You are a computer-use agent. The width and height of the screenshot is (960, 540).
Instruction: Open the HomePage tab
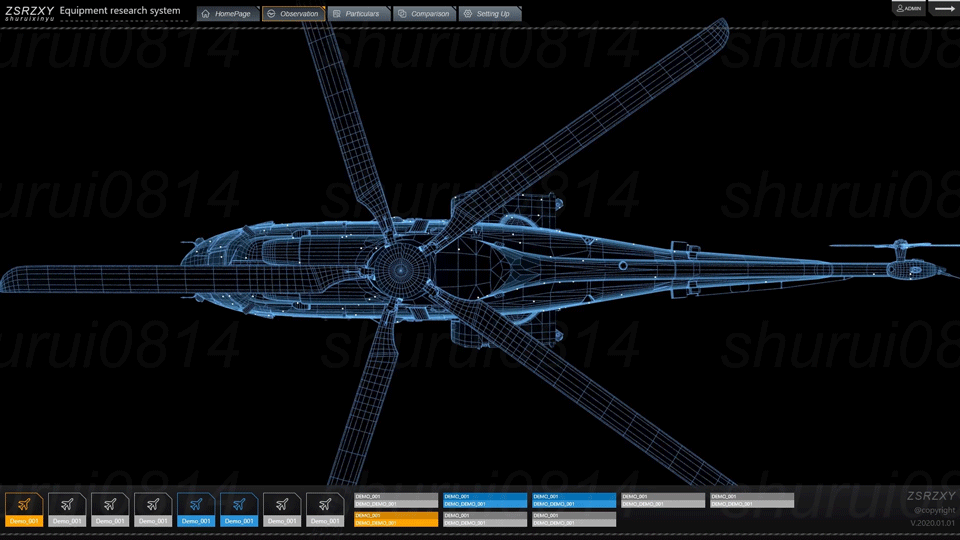coord(227,13)
